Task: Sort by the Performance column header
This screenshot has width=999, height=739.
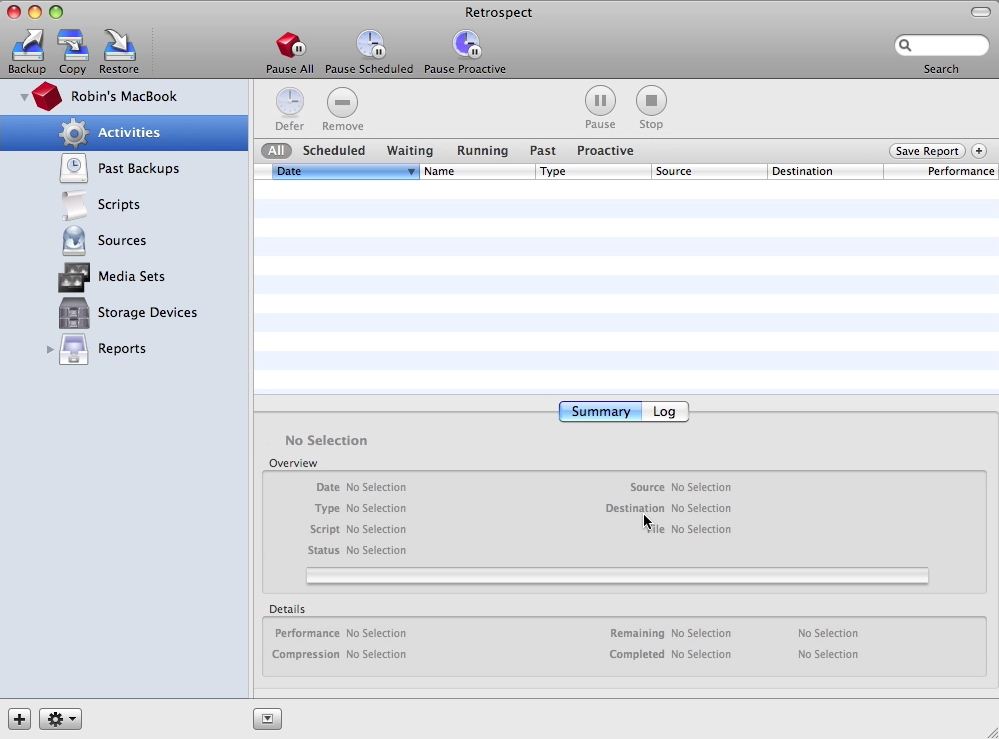Action: [941, 171]
